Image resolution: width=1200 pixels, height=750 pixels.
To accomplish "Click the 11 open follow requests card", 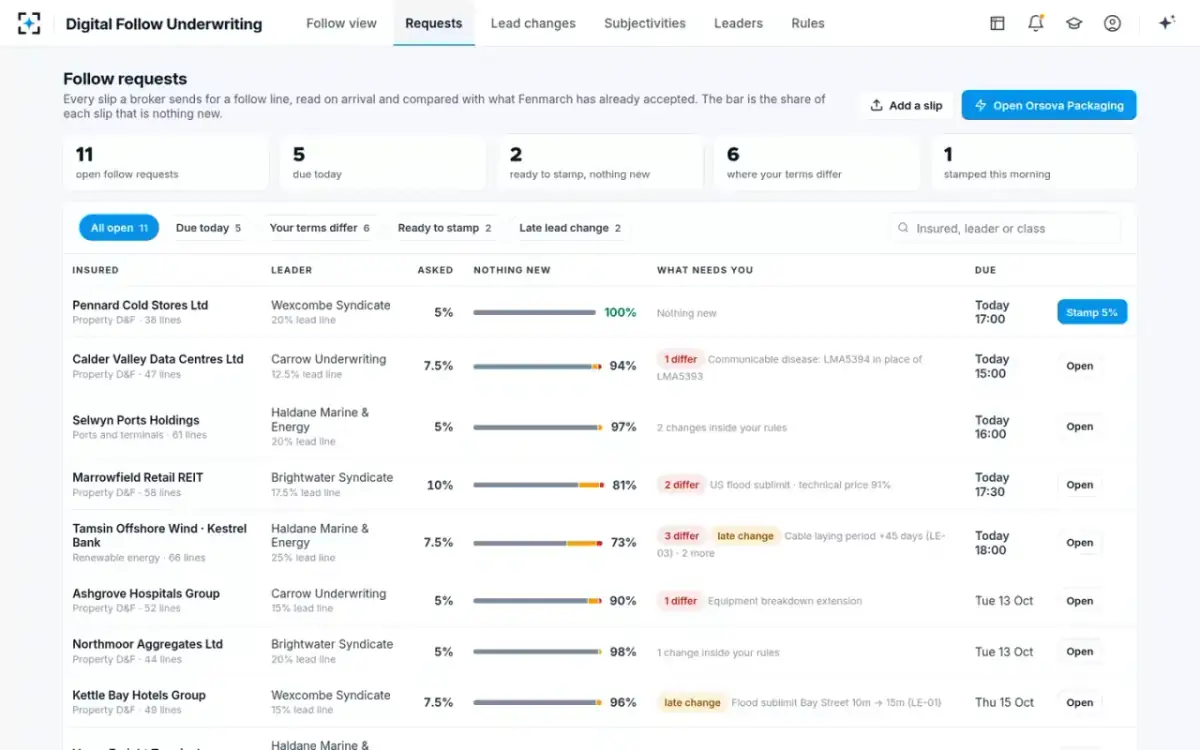I will coord(166,163).
